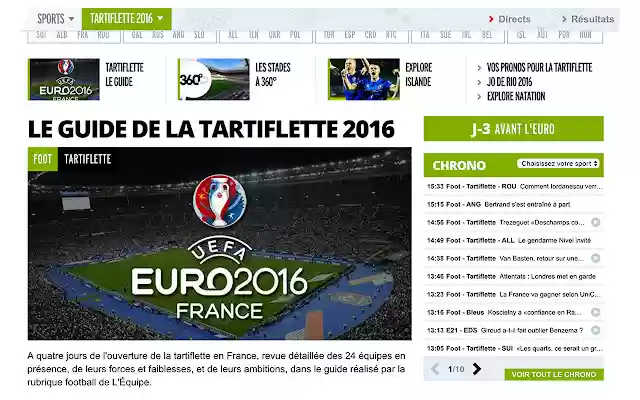
Task: Open the Explore Islande link
Action: [x=418, y=74]
